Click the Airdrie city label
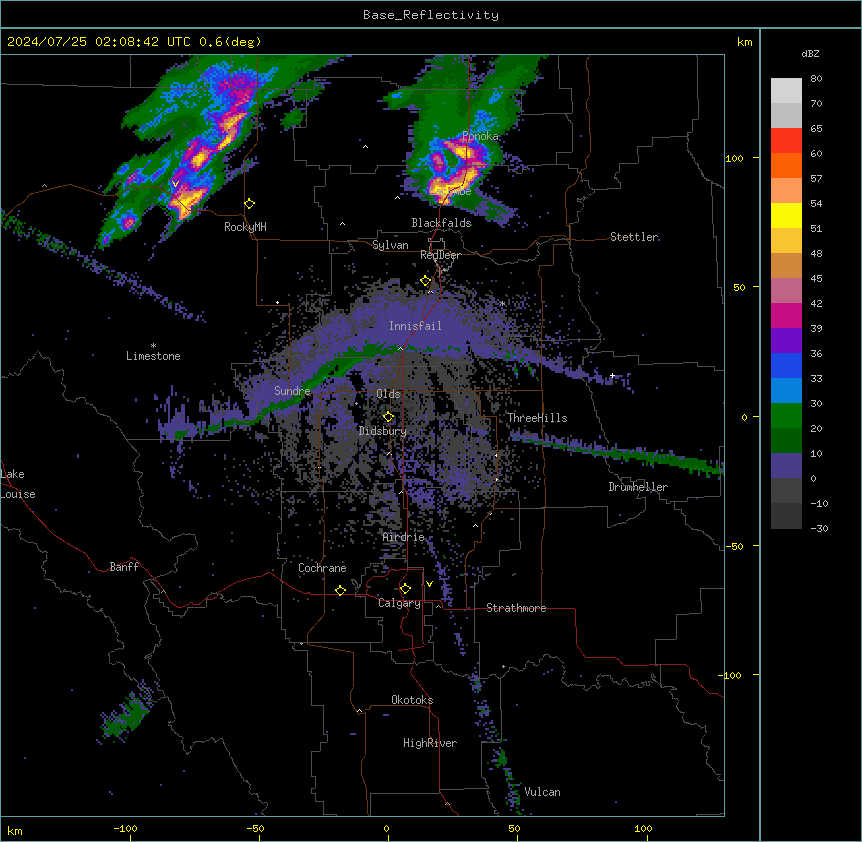The width and height of the screenshot is (862, 842). pos(404,537)
